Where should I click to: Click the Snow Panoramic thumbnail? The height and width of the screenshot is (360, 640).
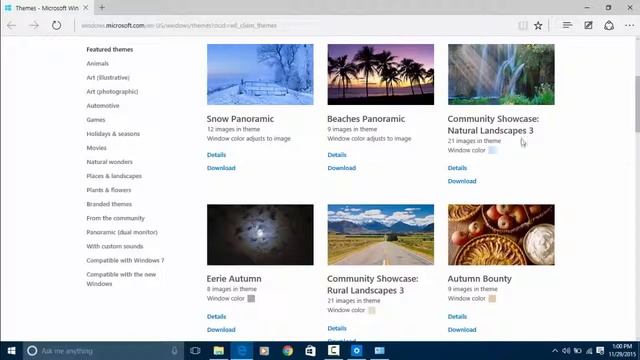tap(260, 74)
